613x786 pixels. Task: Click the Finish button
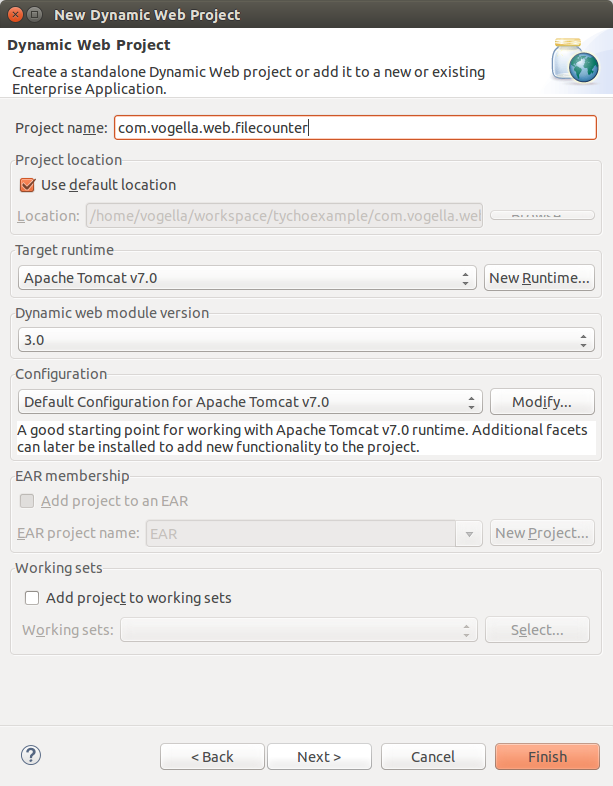547,757
